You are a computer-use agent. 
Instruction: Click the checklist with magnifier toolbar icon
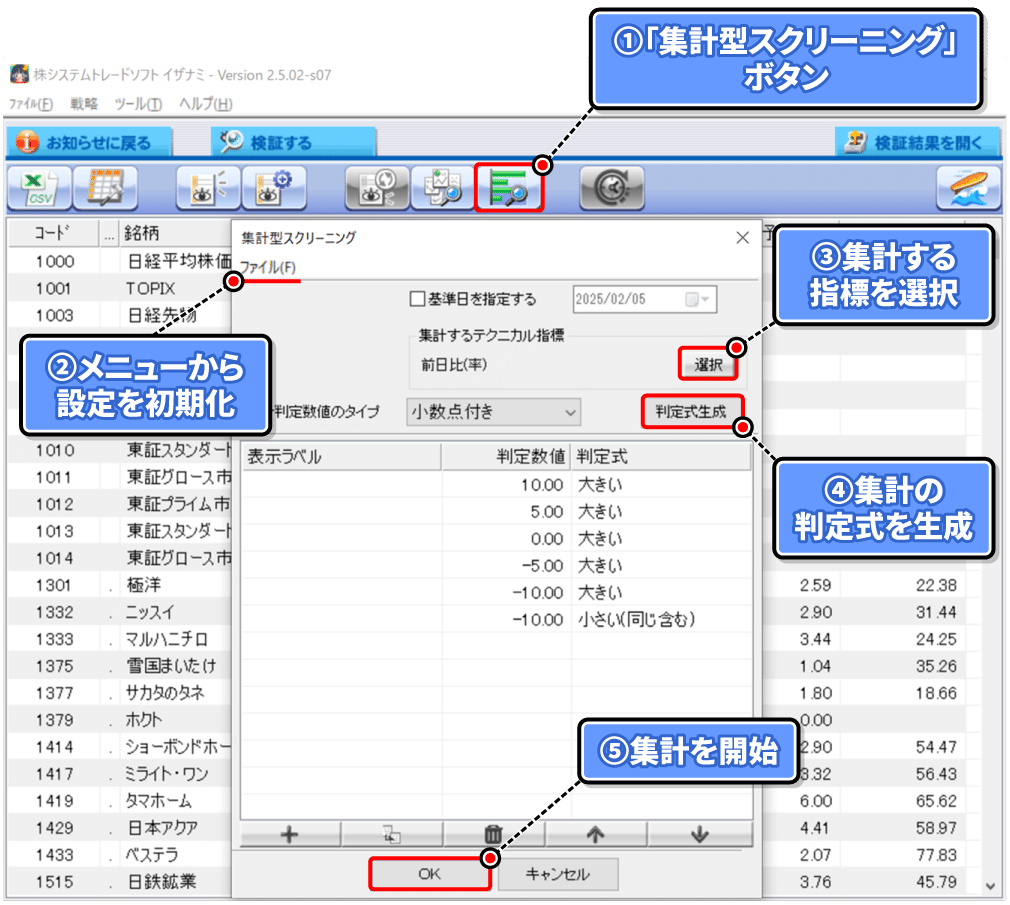click(443, 188)
